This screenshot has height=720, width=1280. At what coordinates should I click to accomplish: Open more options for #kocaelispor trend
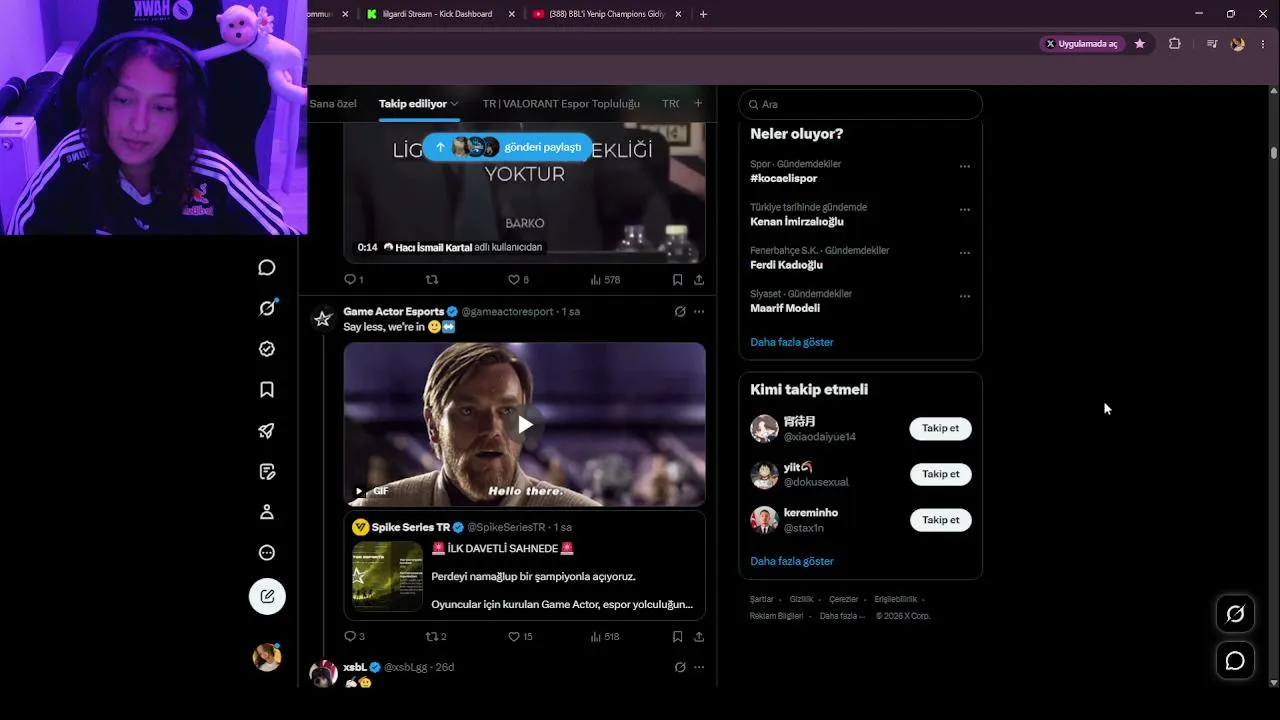[x=964, y=166]
